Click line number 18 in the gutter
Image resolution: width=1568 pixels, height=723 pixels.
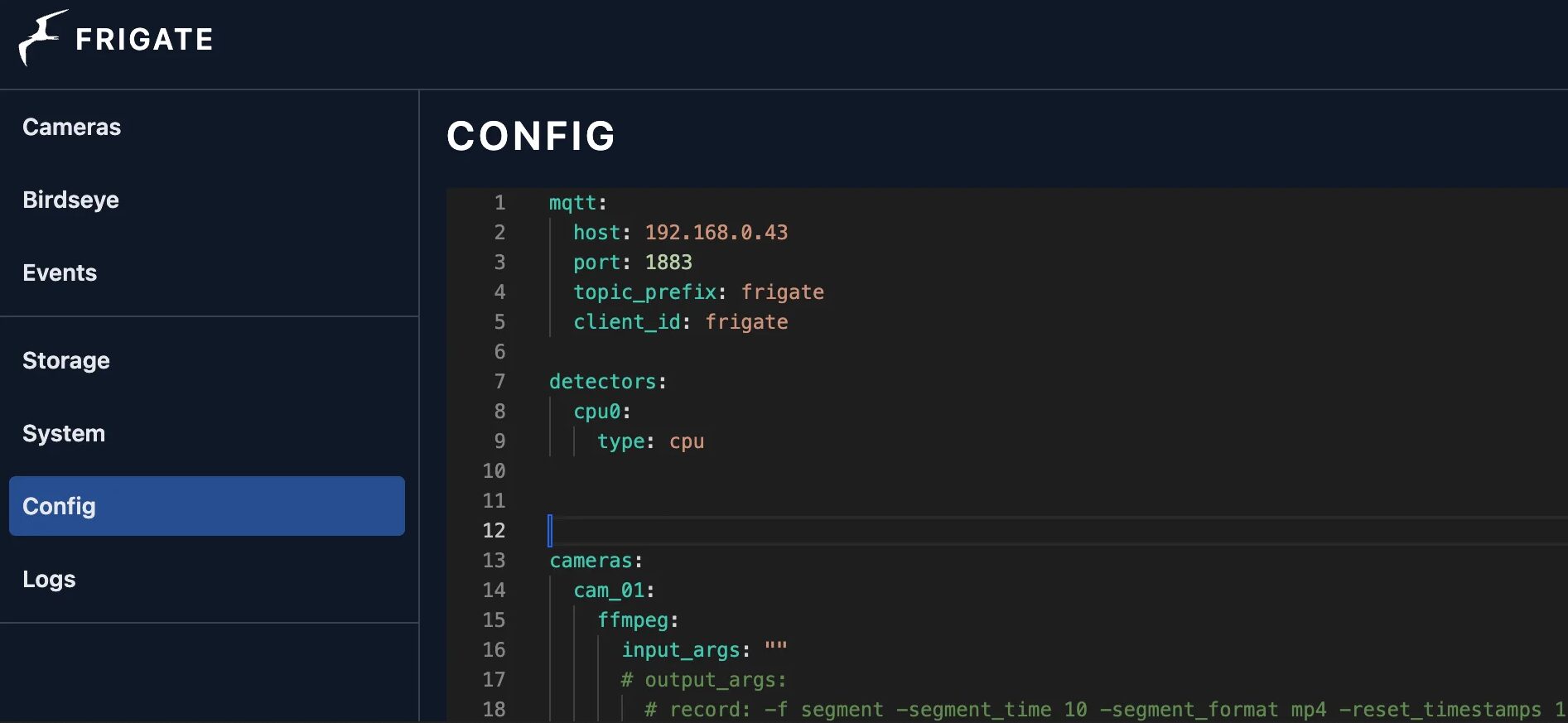pos(494,710)
